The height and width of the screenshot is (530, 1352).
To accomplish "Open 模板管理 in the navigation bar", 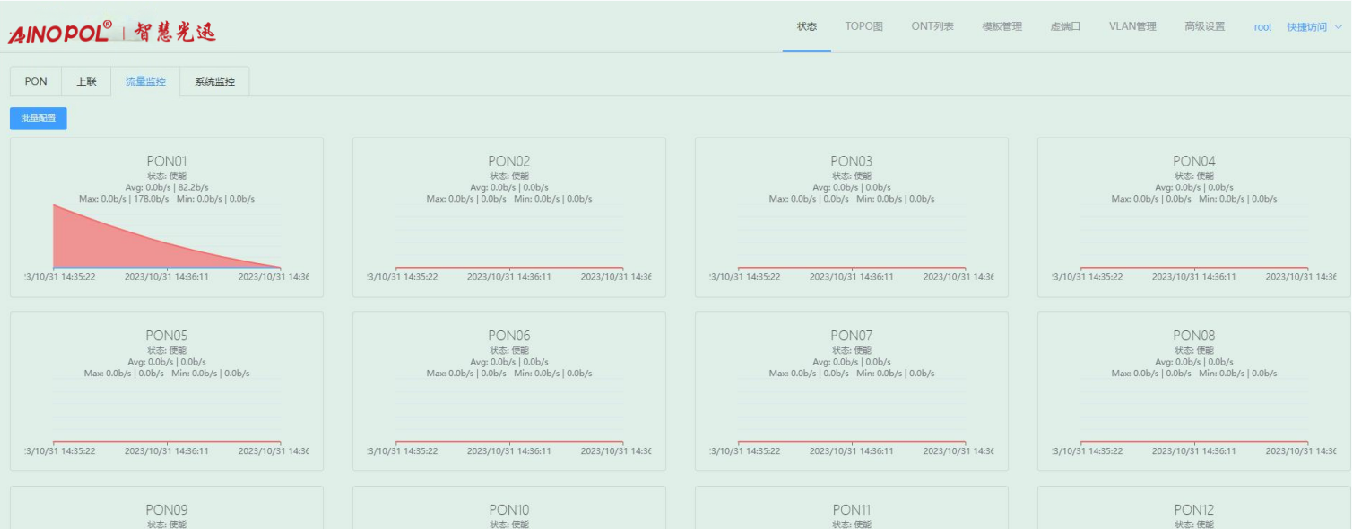I will [1002, 27].
